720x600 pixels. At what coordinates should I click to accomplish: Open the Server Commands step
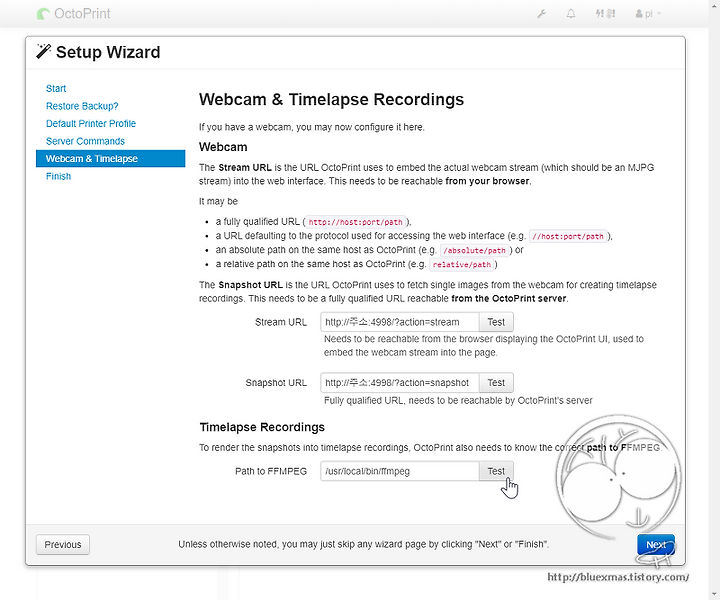coord(85,141)
